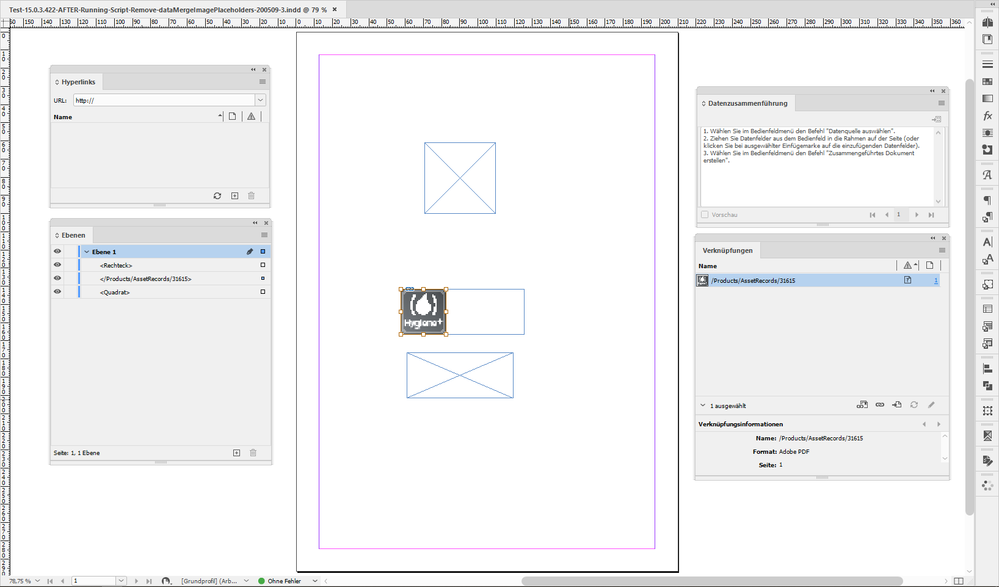Hide the AssetRecords/31615 layer item

coord(57,279)
